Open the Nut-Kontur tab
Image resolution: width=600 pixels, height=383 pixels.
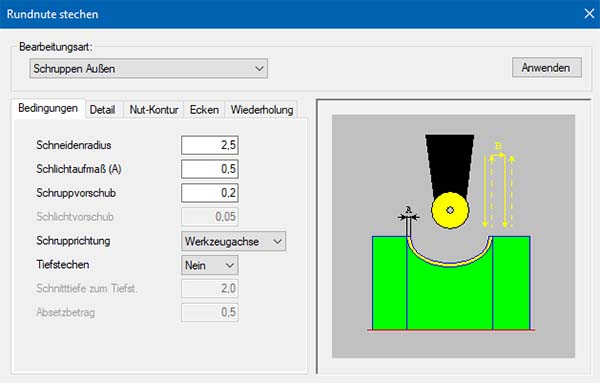pos(154,110)
